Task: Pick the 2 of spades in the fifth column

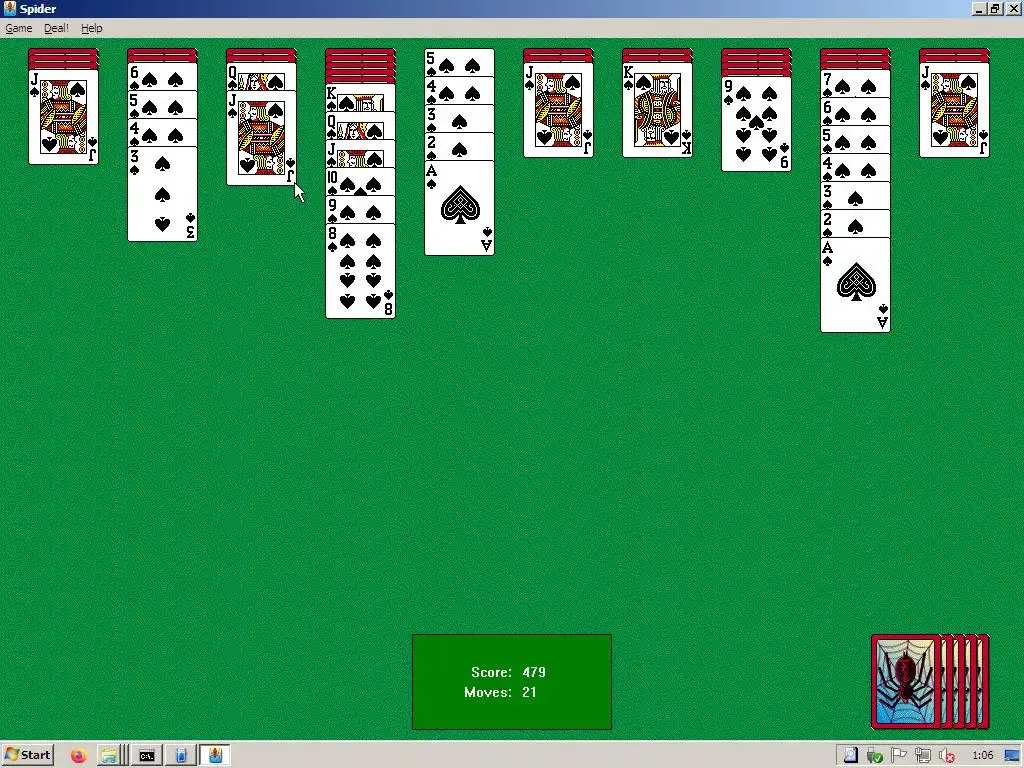Action: pyautogui.click(x=459, y=147)
